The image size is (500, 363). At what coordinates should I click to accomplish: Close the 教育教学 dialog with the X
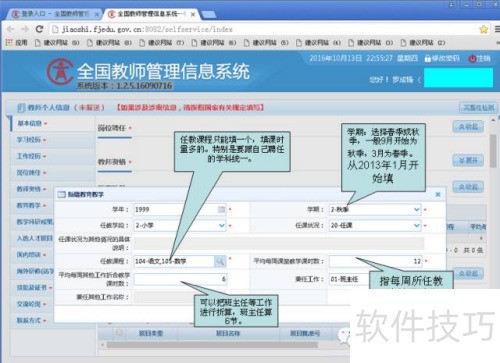[x=438, y=194]
